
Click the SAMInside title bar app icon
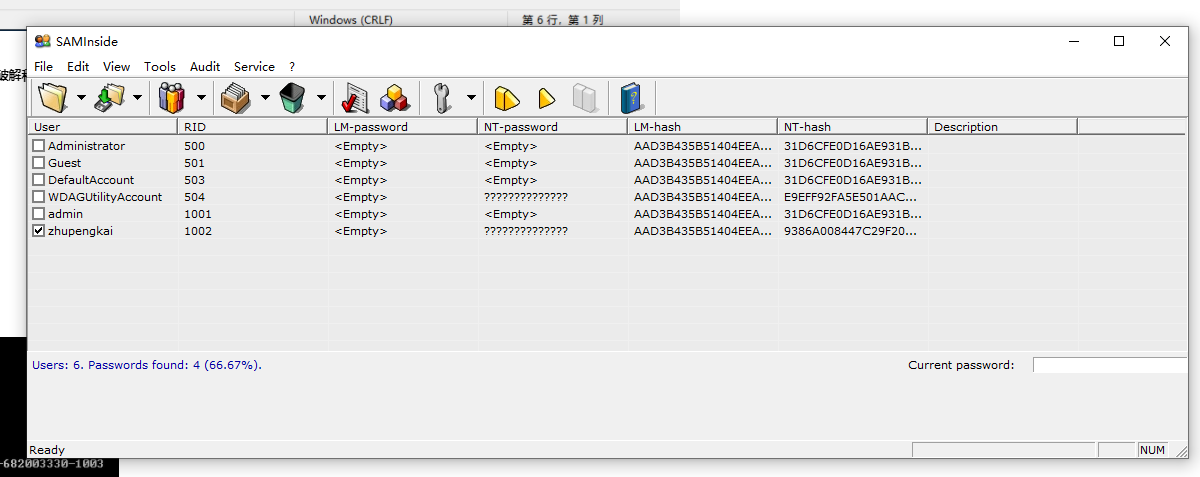[42, 41]
